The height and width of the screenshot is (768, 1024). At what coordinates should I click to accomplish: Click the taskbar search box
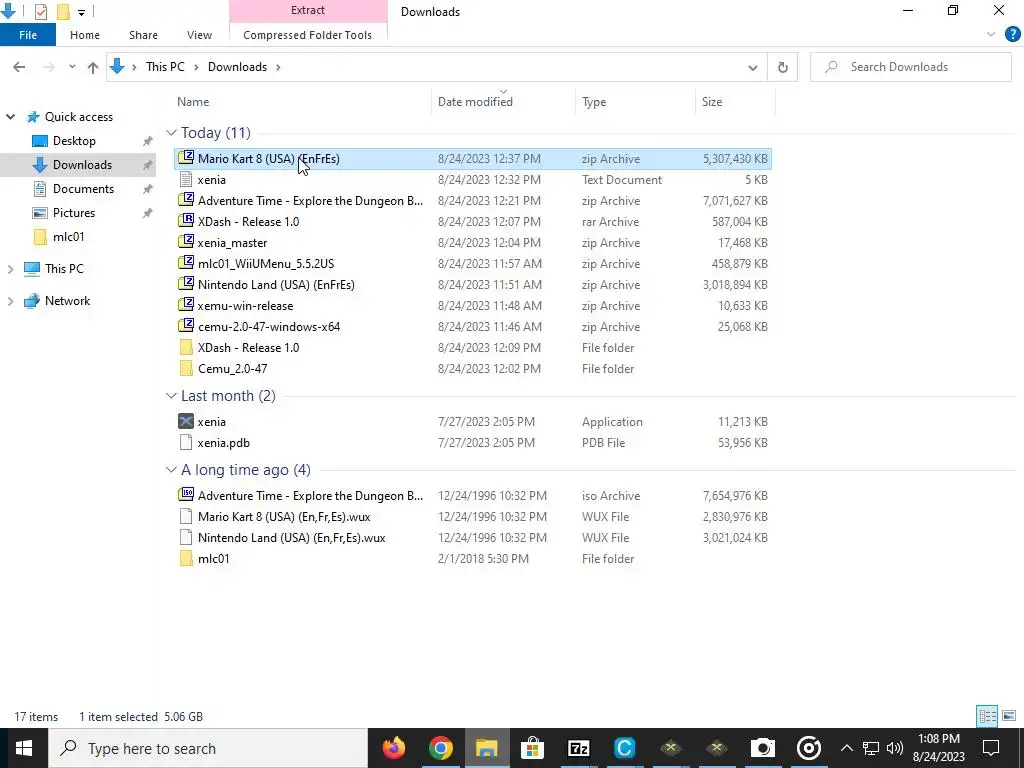pos(208,748)
